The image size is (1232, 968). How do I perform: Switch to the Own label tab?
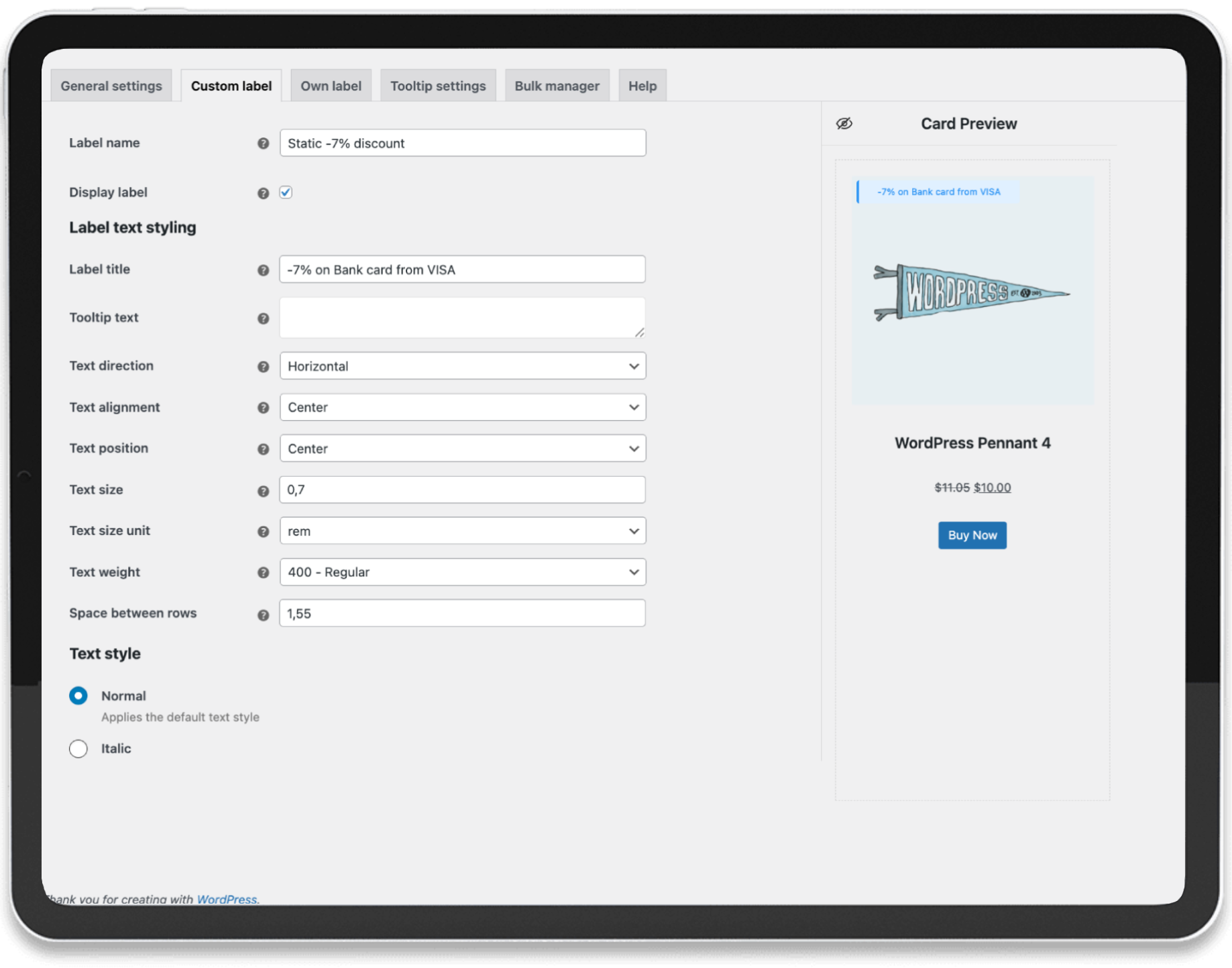[331, 86]
